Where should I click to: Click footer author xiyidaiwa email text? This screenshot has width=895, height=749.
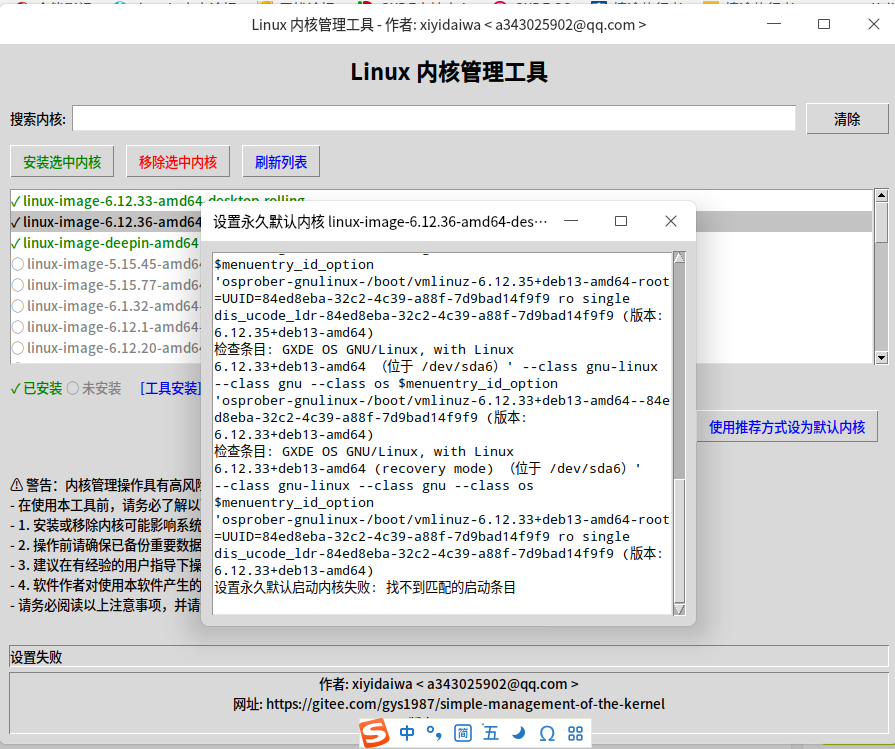(449, 684)
